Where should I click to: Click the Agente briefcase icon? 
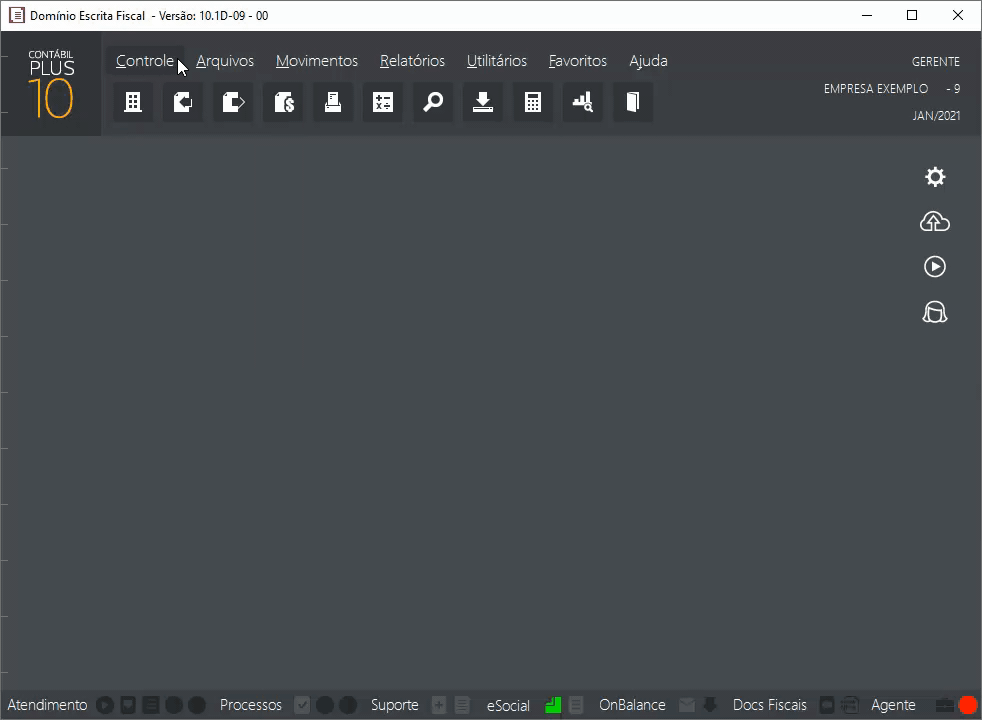tap(944, 706)
